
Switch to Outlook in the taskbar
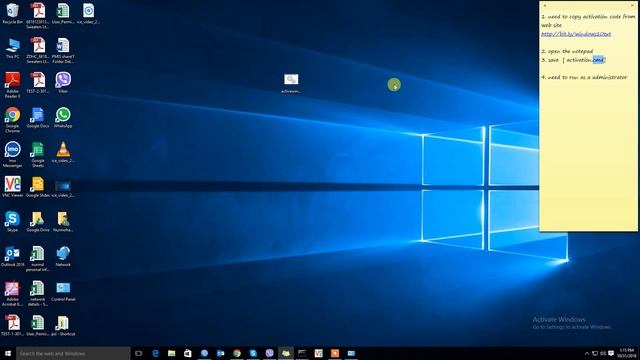[x=220, y=353]
